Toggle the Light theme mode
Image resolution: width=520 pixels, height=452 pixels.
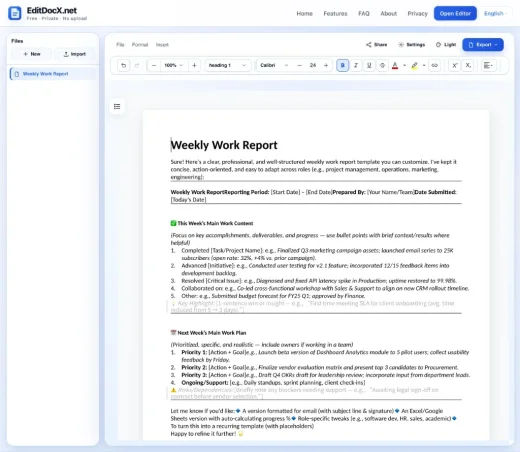click(x=446, y=45)
